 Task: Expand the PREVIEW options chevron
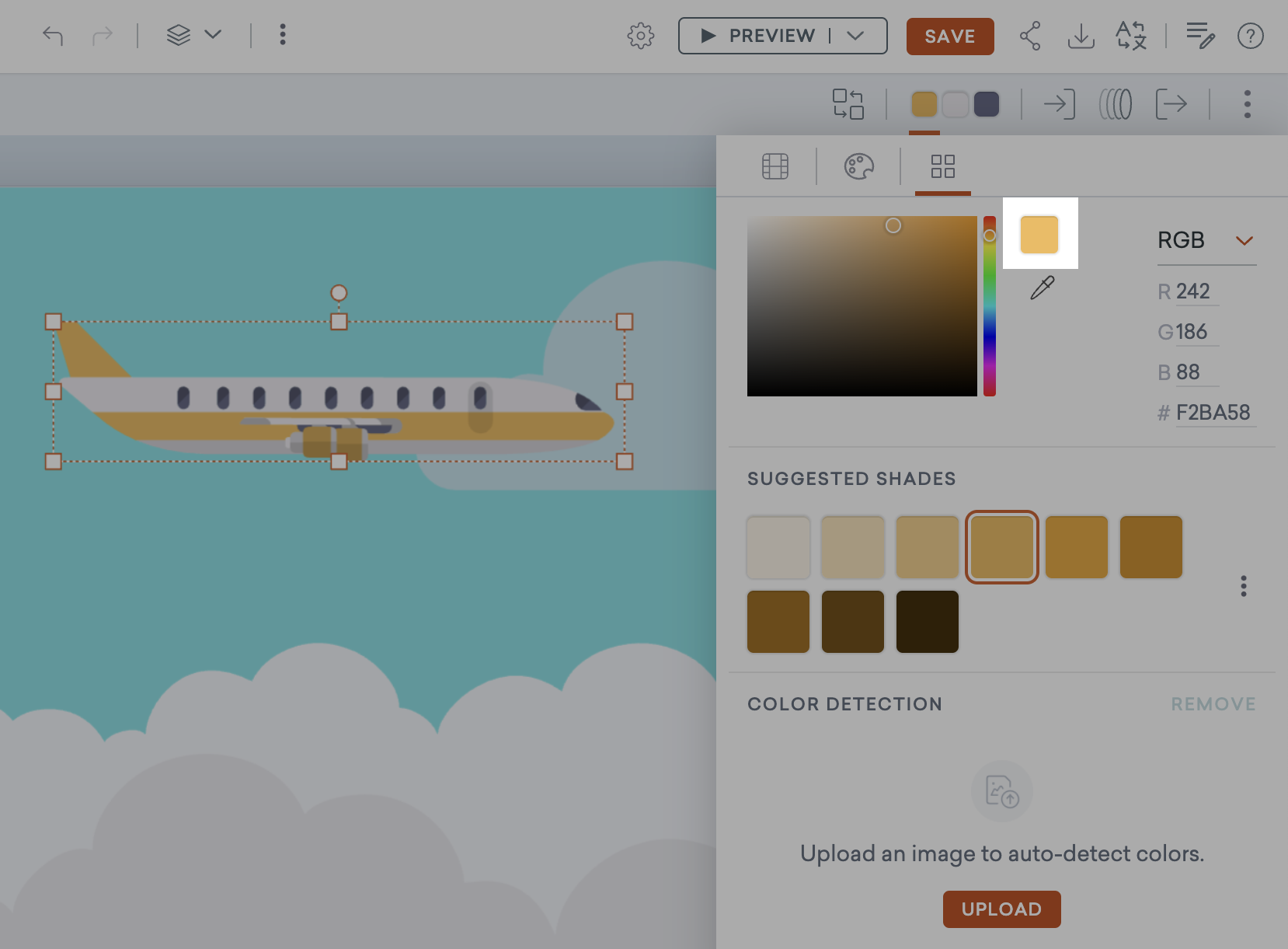(x=855, y=36)
